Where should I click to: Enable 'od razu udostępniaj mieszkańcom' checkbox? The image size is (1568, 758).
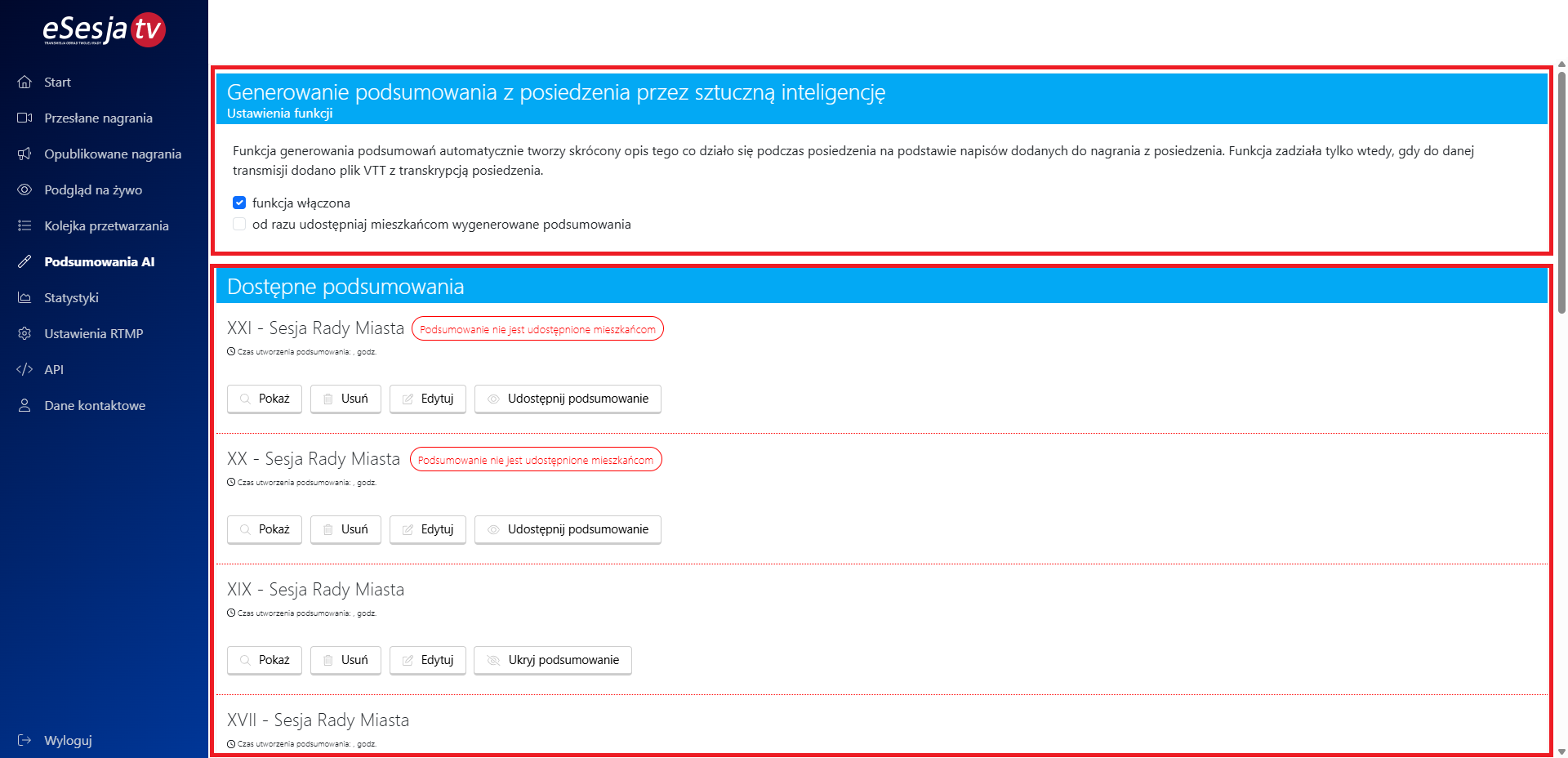[239, 224]
